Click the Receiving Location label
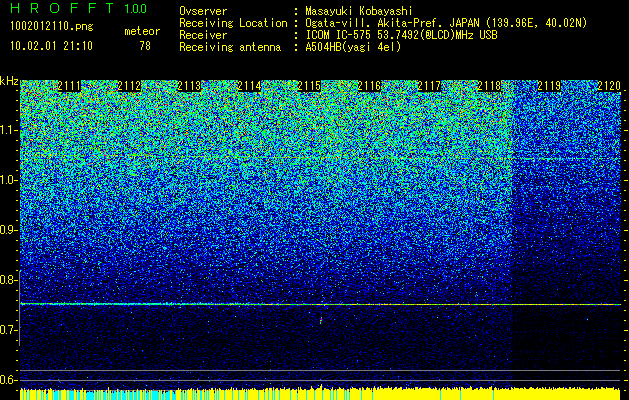 (233, 23)
